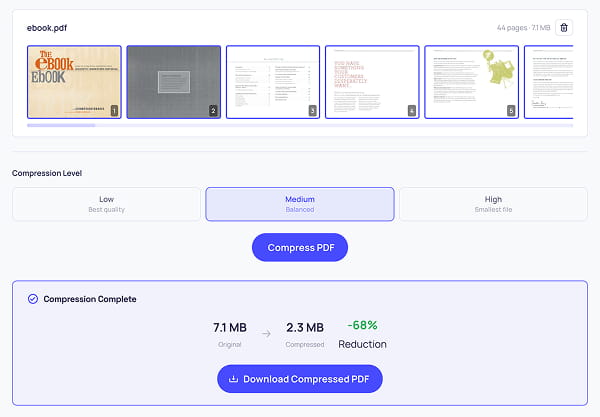Delete ebook.pdf with the trash icon
The image size is (600, 417).
point(564,28)
